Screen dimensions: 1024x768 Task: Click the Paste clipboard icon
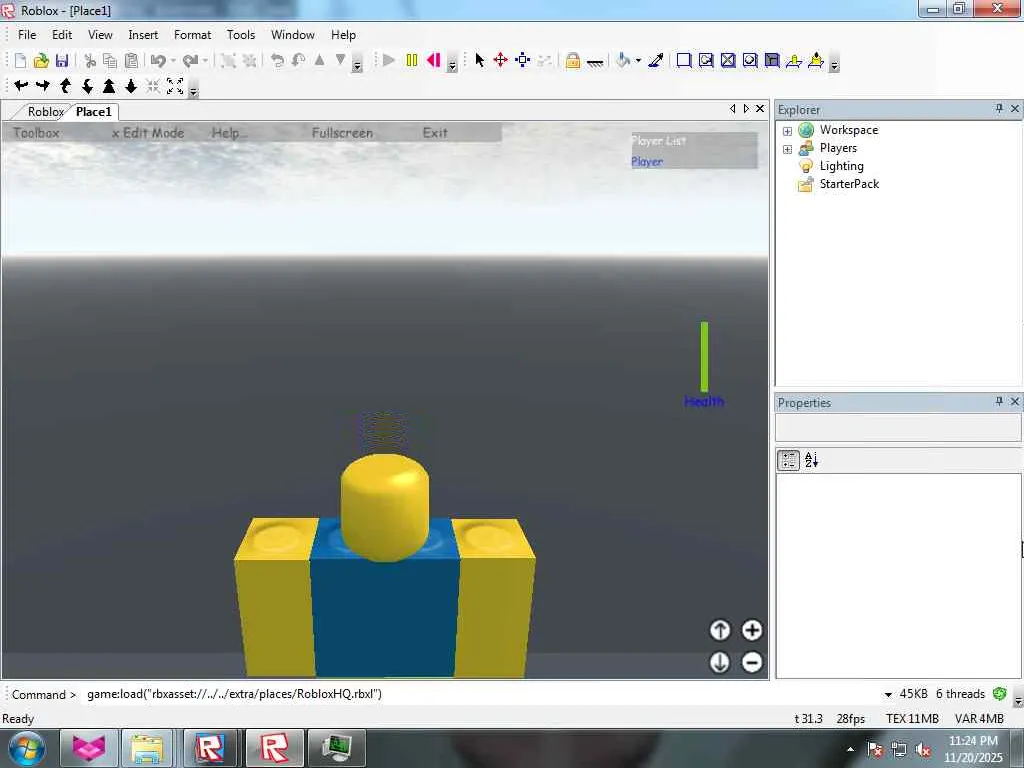tap(131, 61)
